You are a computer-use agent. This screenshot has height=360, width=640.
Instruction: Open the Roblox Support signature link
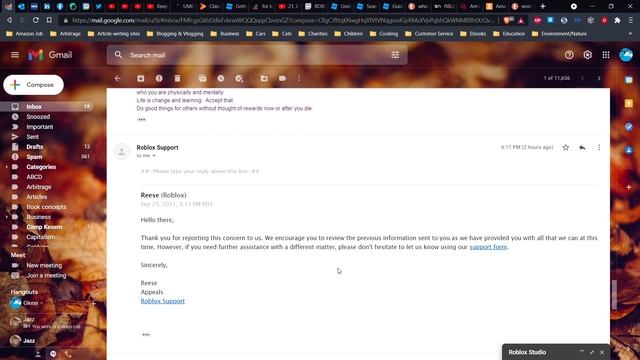pyautogui.click(x=162, y=301)
